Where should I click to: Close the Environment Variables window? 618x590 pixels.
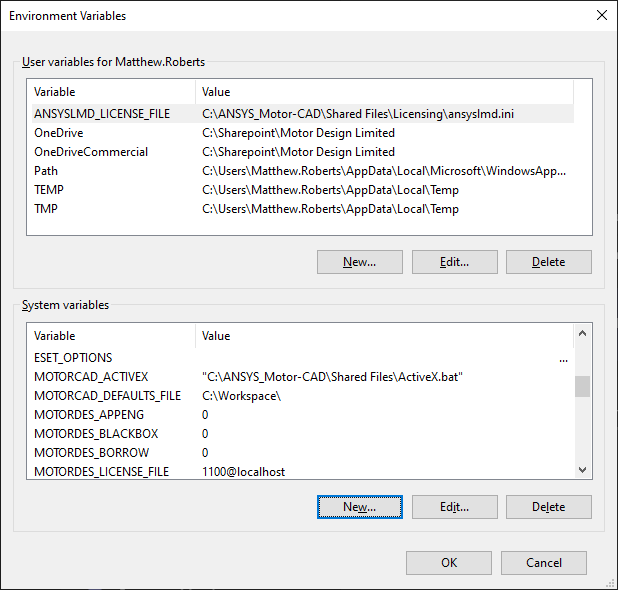(601, 15)
